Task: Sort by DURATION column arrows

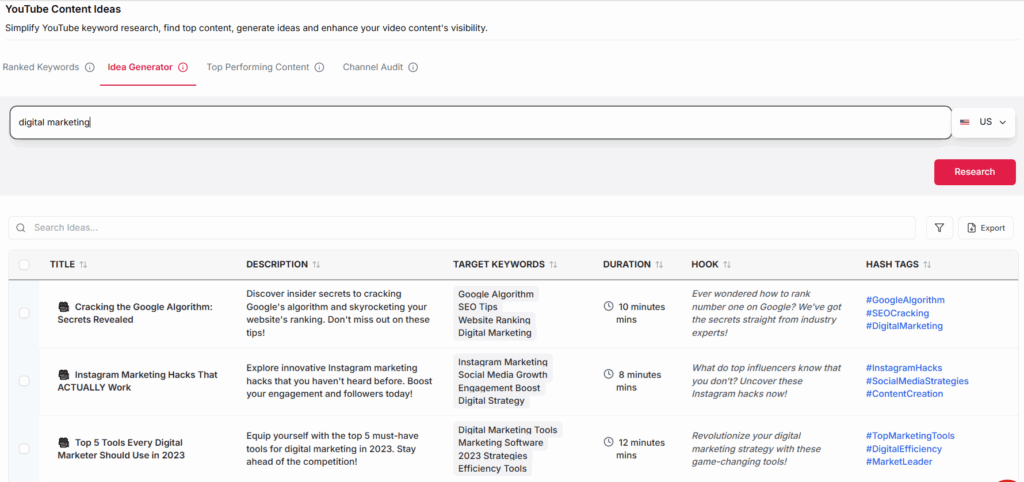Action: tap(659, 265)
